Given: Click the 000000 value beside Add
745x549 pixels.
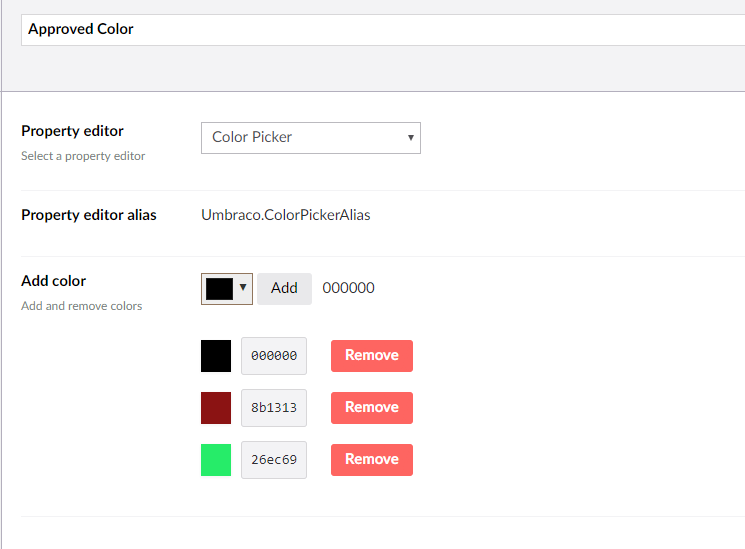Looking at the screenshot, I should pyautogui.click(x=348, y=288).
